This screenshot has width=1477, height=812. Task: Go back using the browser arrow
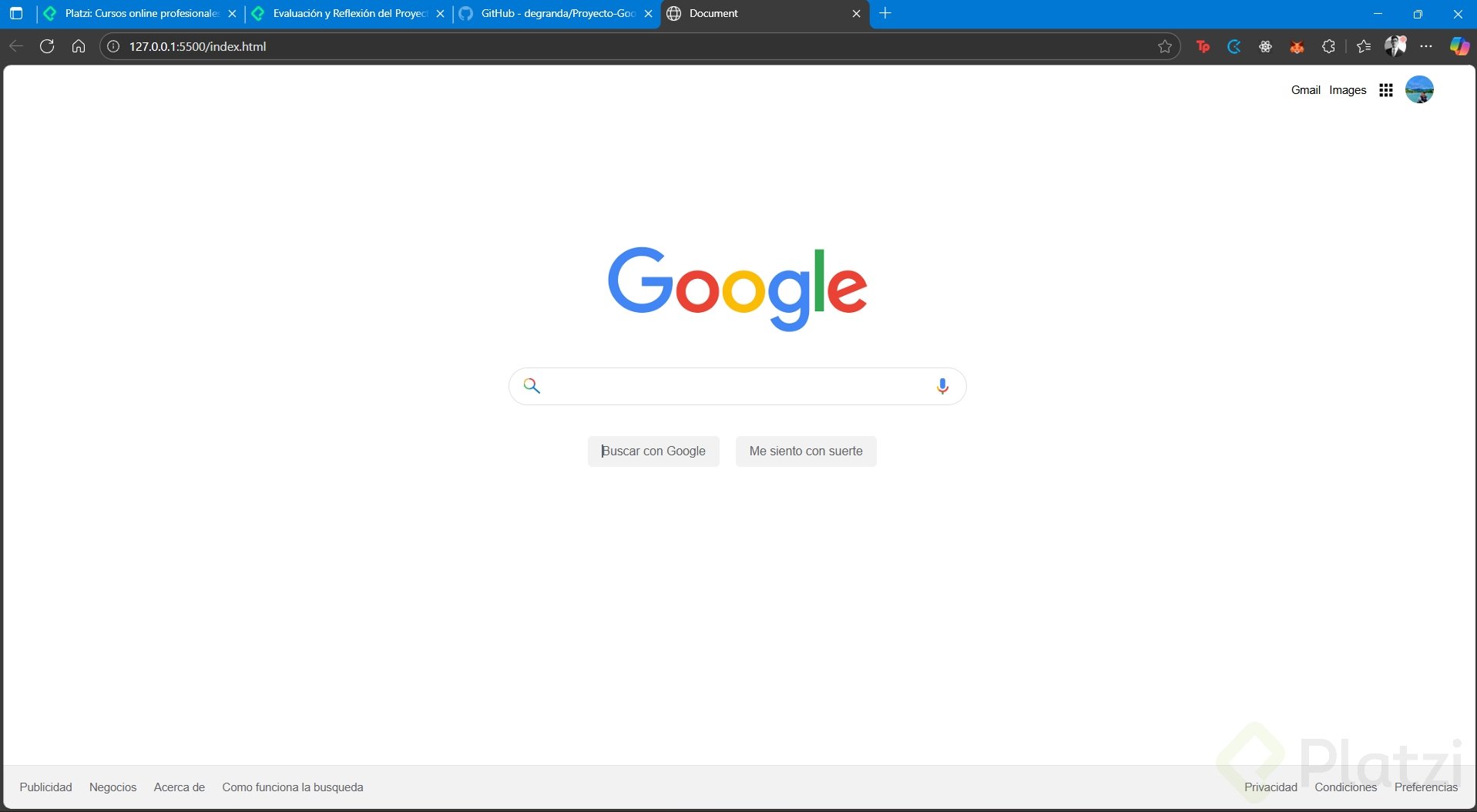coord(16,46)
